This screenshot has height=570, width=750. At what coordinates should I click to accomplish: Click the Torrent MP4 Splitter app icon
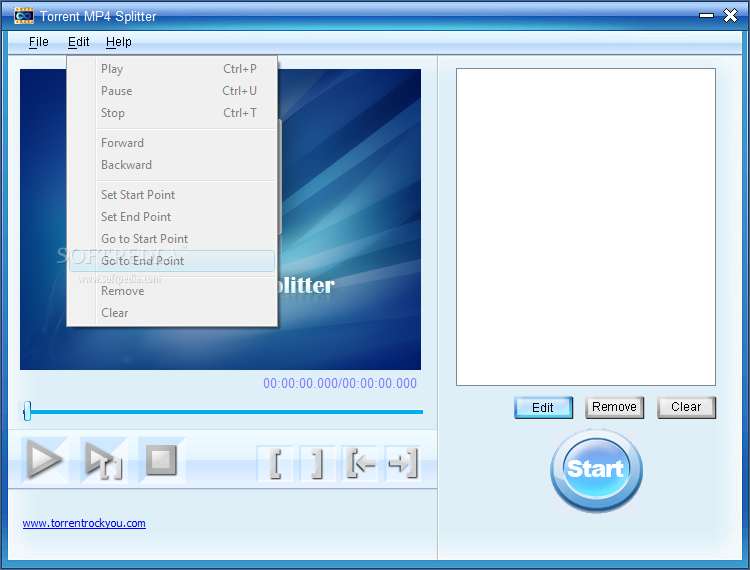(23, 16)
